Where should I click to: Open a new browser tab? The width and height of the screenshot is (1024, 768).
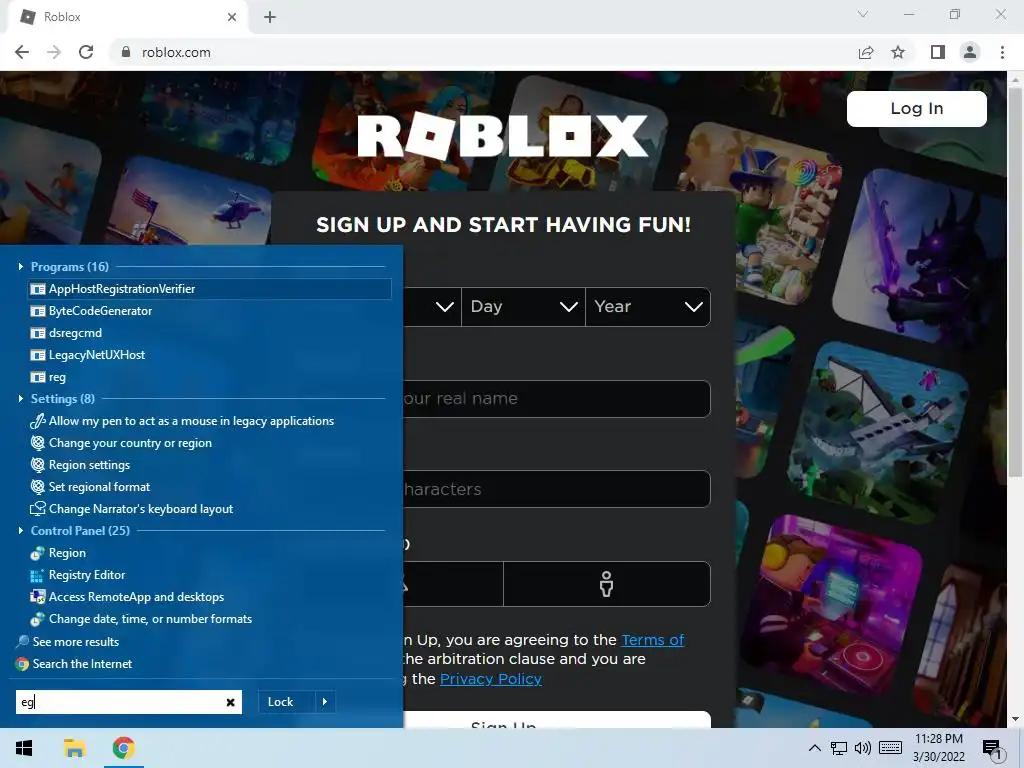pyautogui.click(x=270, y=17)
